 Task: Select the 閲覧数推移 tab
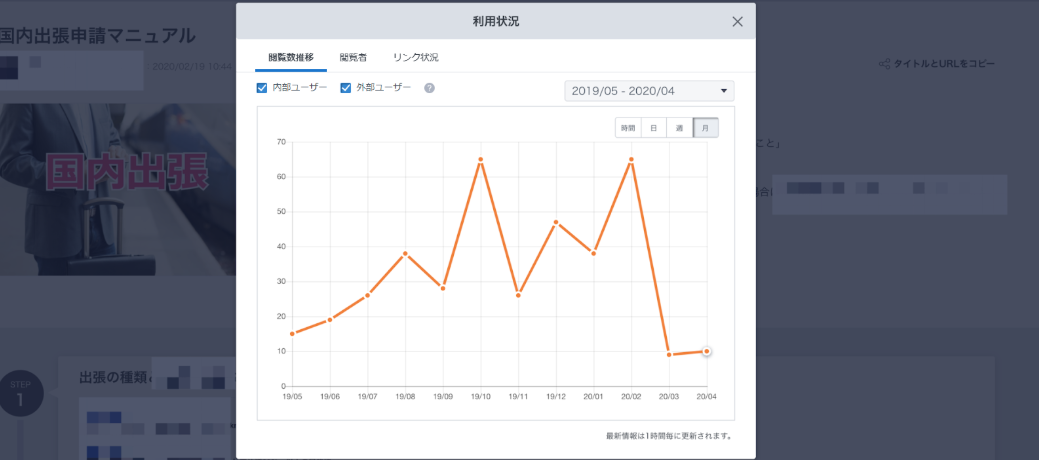point(291,57)
